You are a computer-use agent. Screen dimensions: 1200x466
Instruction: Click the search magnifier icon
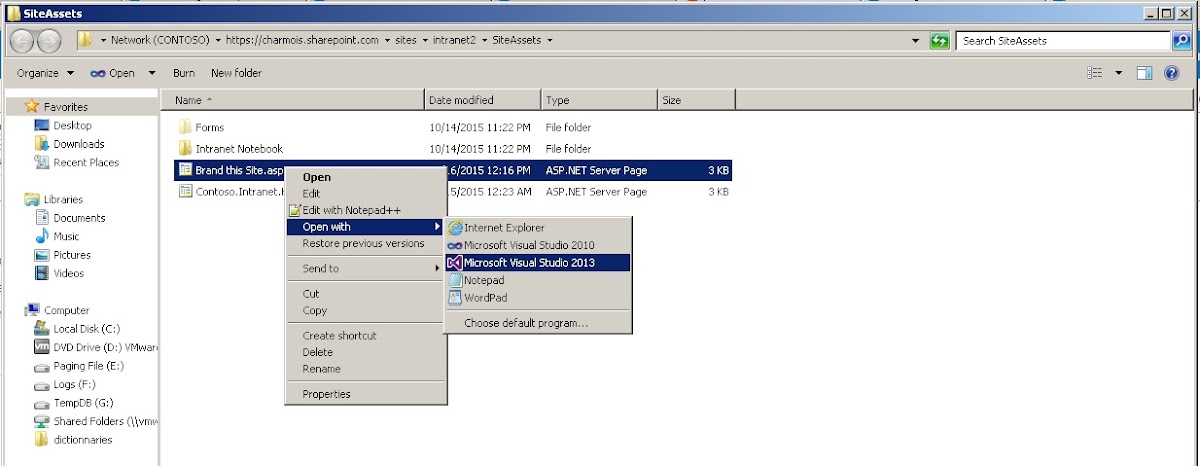[1181, 41]
